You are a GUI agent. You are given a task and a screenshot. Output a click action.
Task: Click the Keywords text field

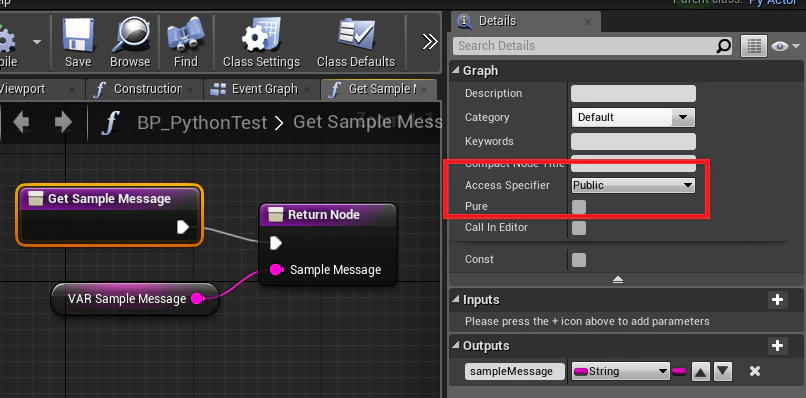633,141
